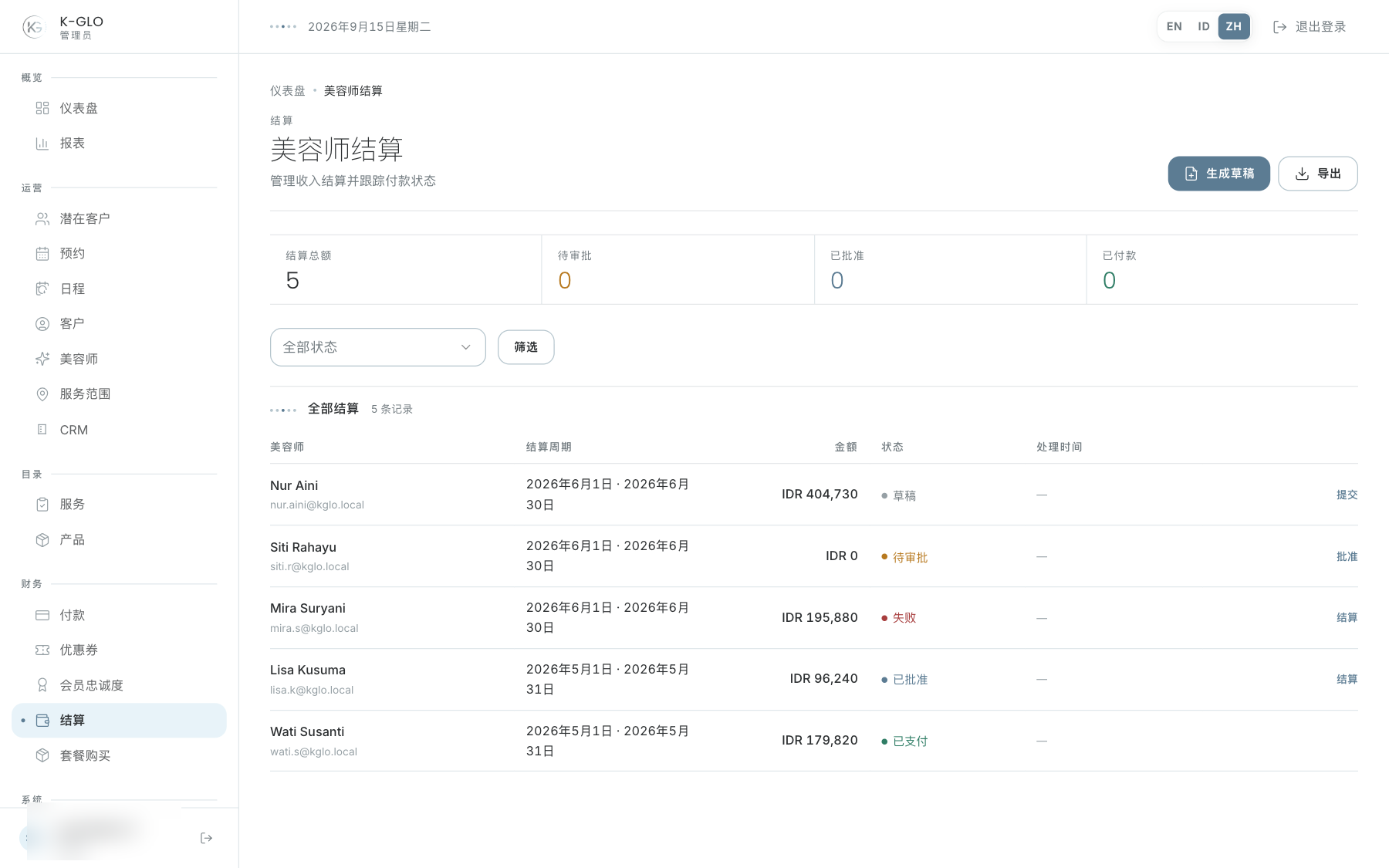The width and height of the screenshot is (1389, 868).
Task: Click the 服务 clipboard icon
Action: pyautogui.click(x=42, y=505)
